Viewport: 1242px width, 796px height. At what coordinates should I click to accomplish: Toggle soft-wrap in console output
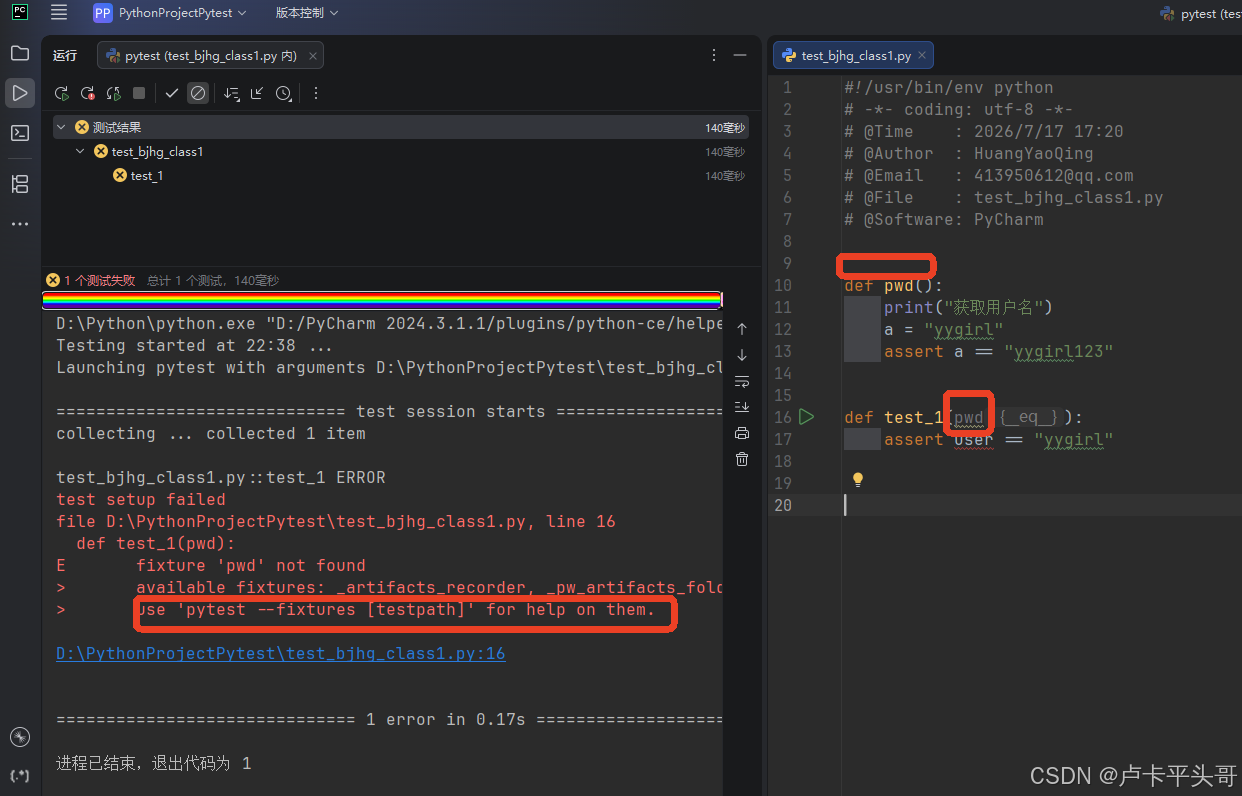[742, 381]
